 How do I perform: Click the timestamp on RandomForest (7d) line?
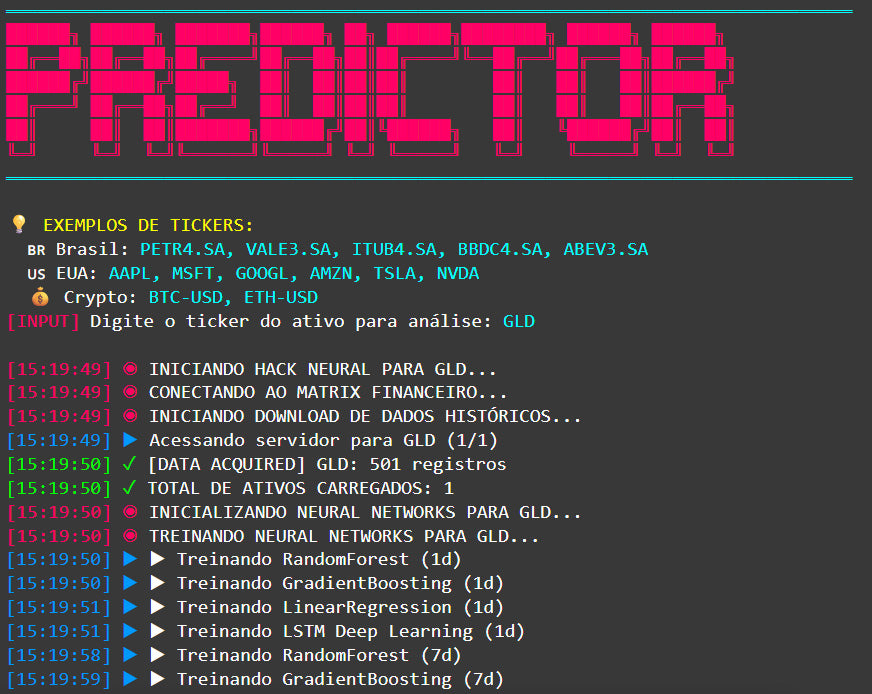pyautogui.click(x=60, y=655)
